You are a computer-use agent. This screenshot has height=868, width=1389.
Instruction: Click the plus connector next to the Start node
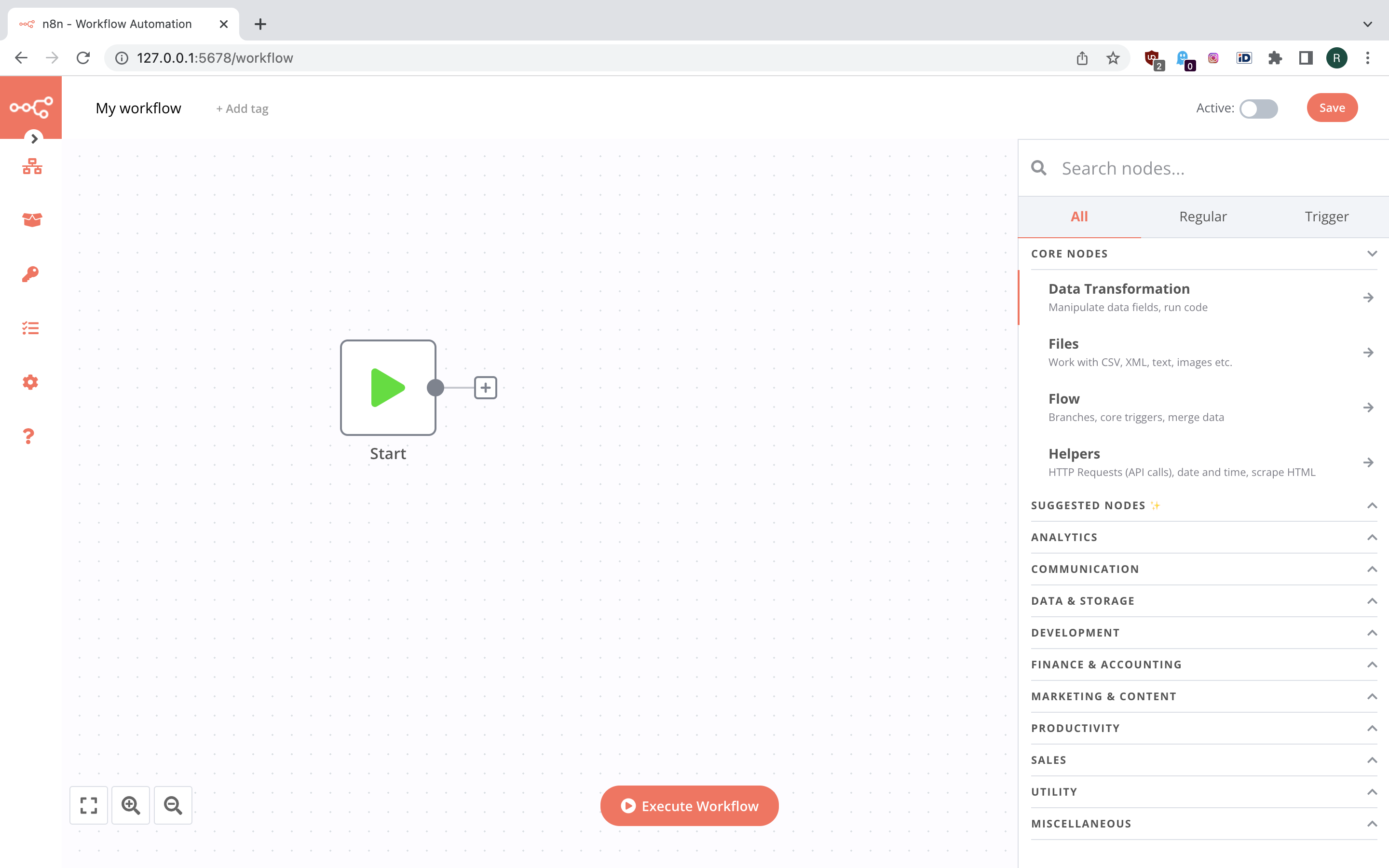click(x=486, y=388)
